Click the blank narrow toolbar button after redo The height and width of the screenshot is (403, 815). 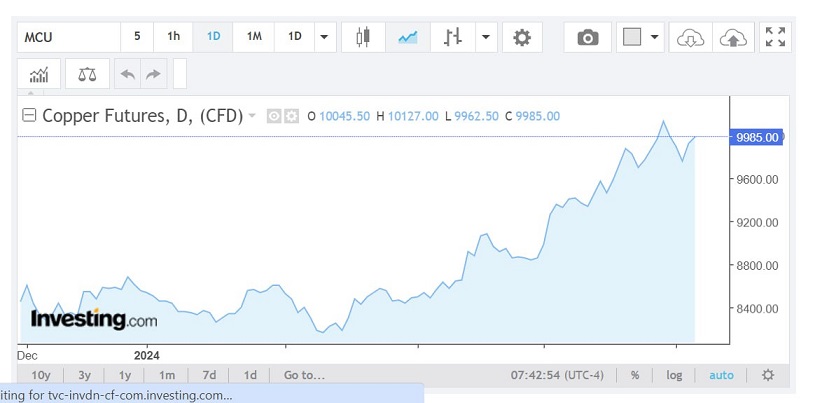[179, 74]
